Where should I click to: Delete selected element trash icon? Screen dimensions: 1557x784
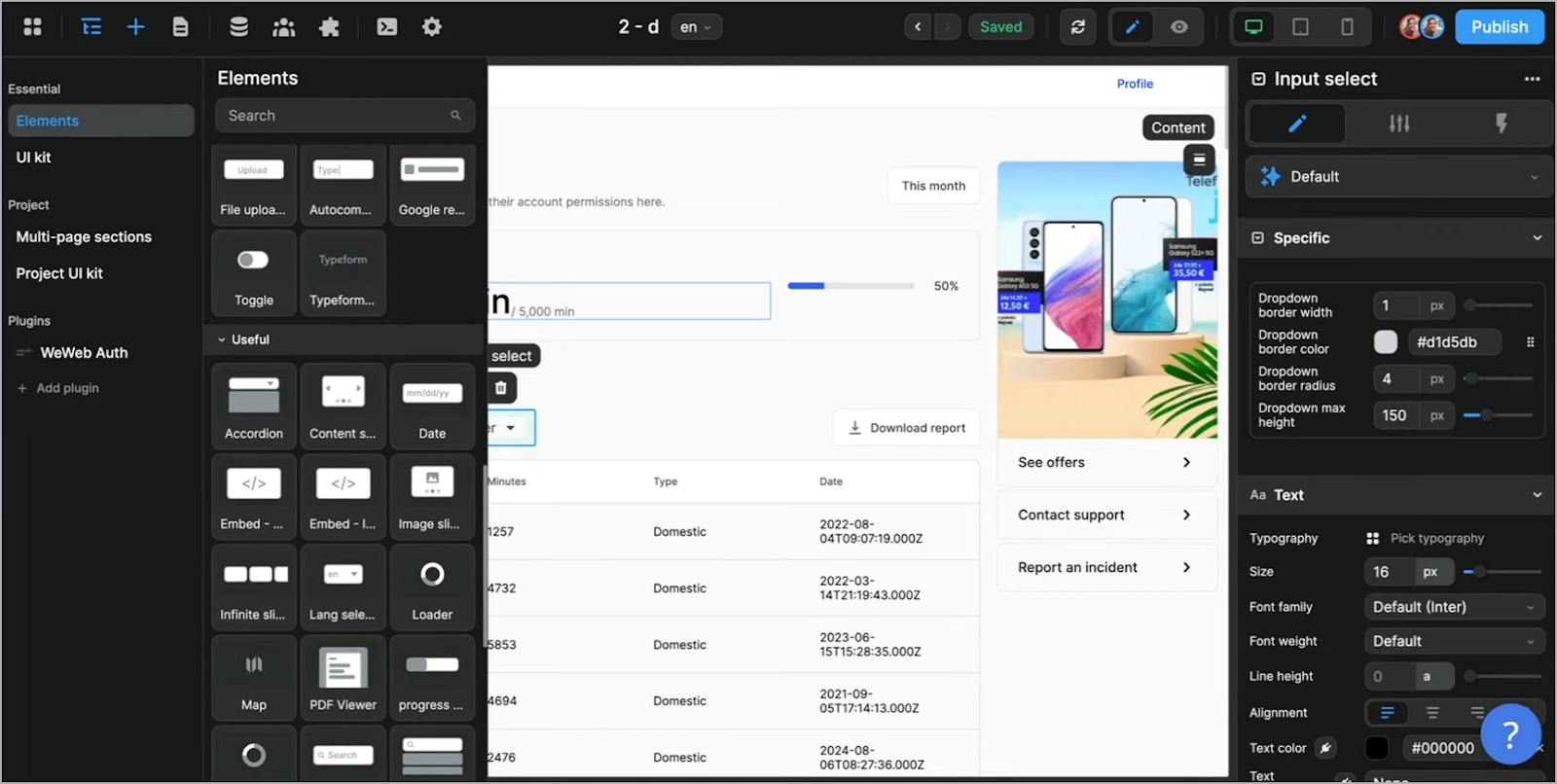pos(501,388)
